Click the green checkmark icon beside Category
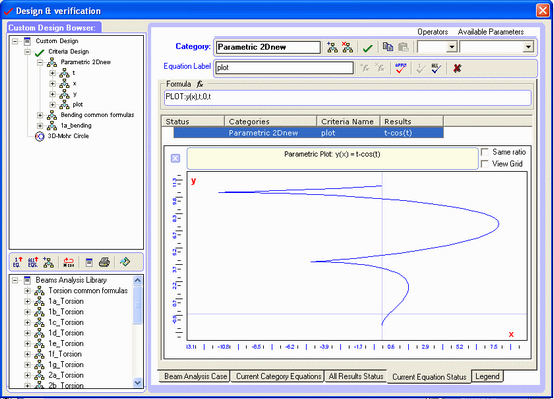The width and height of the screenshot is (554, 399). (368, 48)
